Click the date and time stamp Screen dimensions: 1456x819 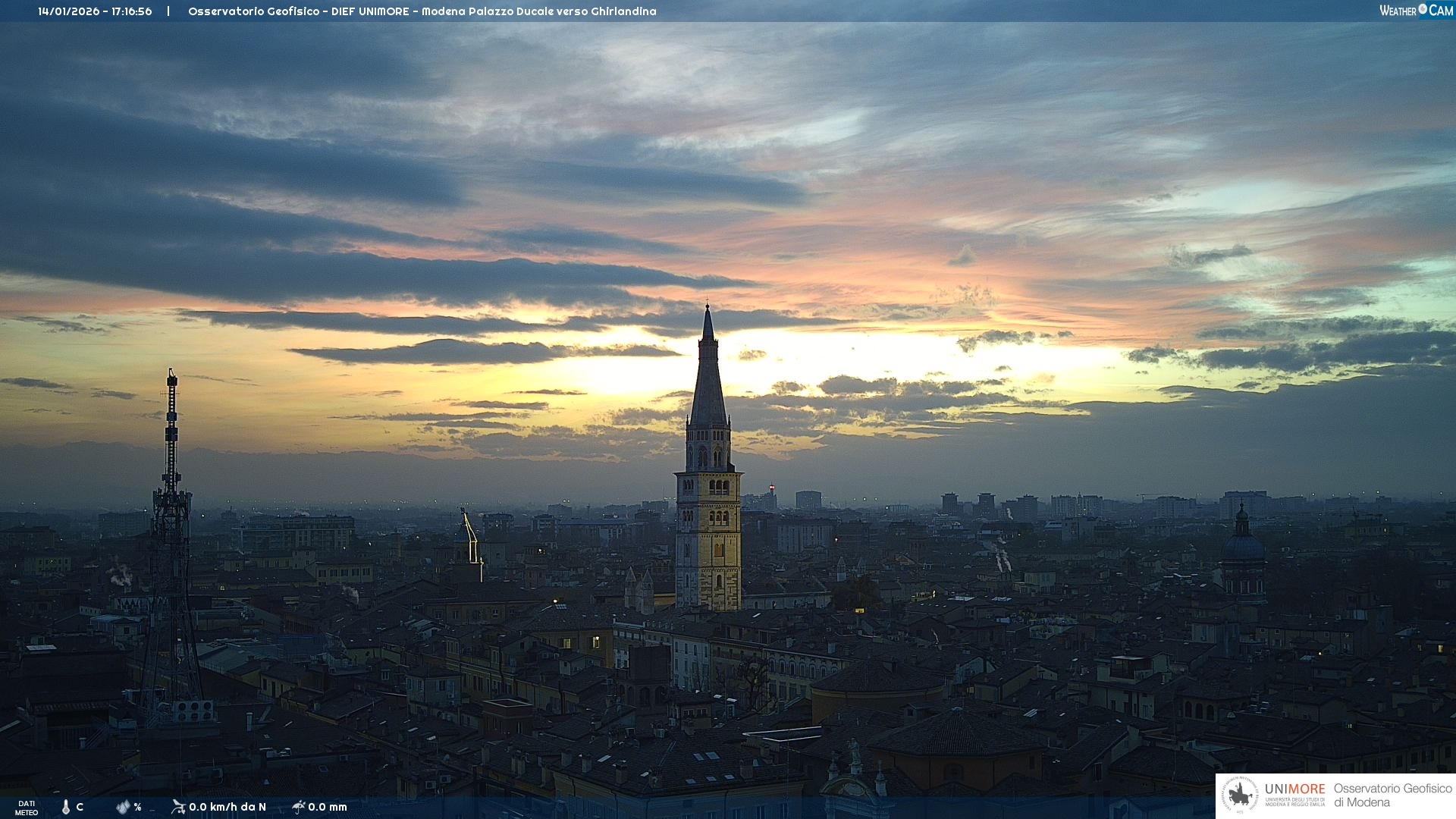click(95, 11)
